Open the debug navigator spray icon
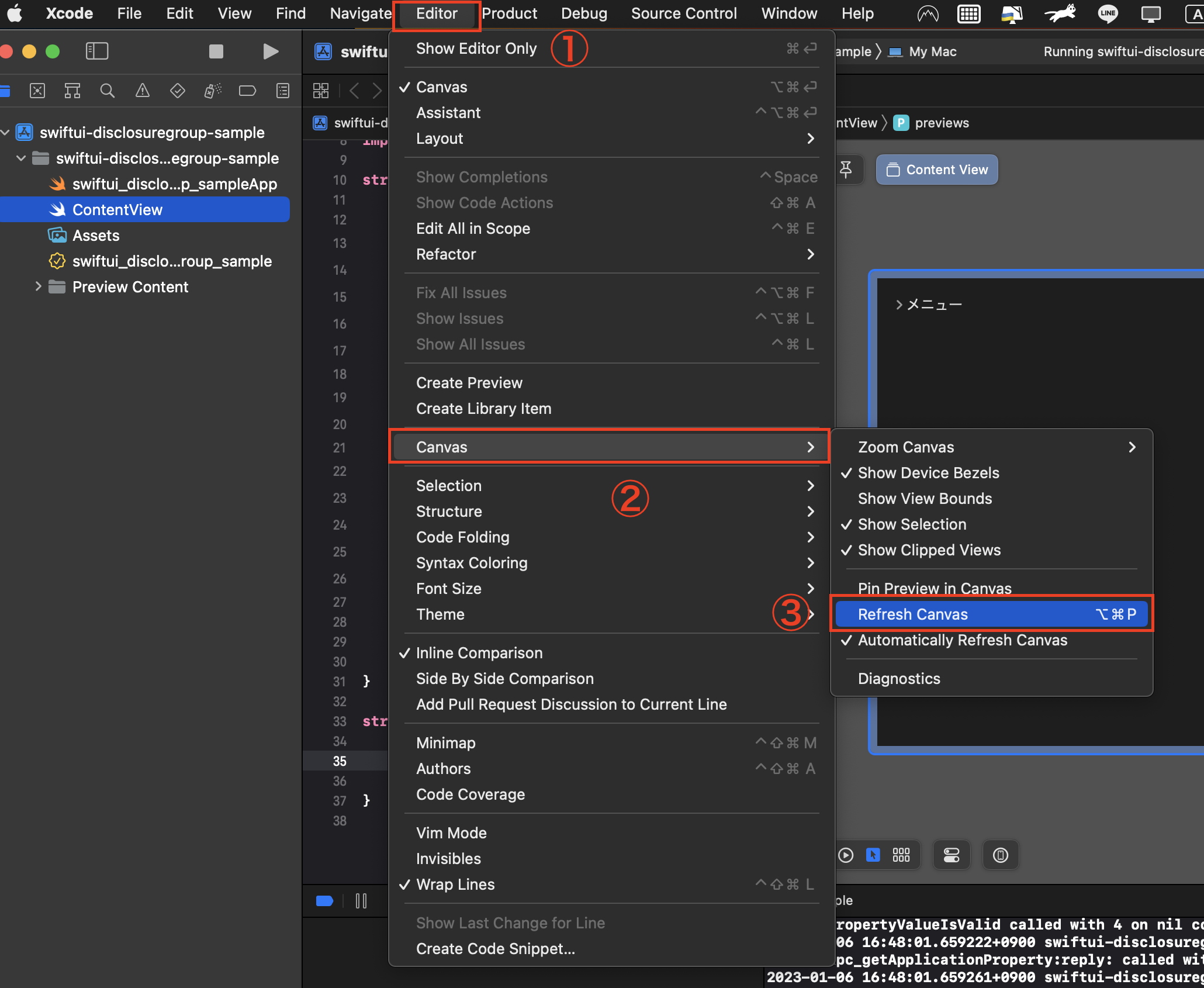The height and width of the screenshot is (988, 1204). click(213, 91)
